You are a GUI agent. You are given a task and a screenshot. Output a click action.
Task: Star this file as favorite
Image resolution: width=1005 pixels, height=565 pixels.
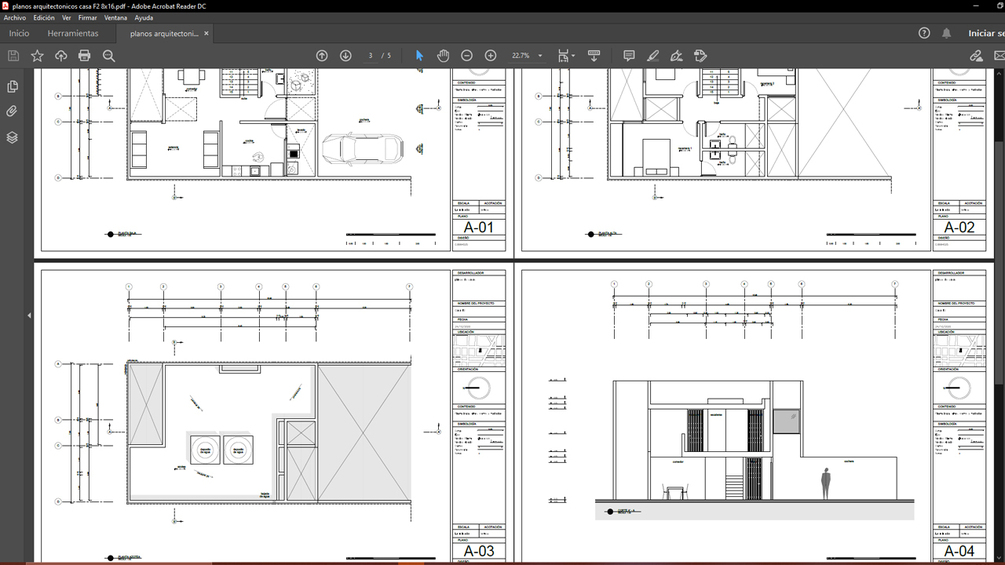[37, 56]
